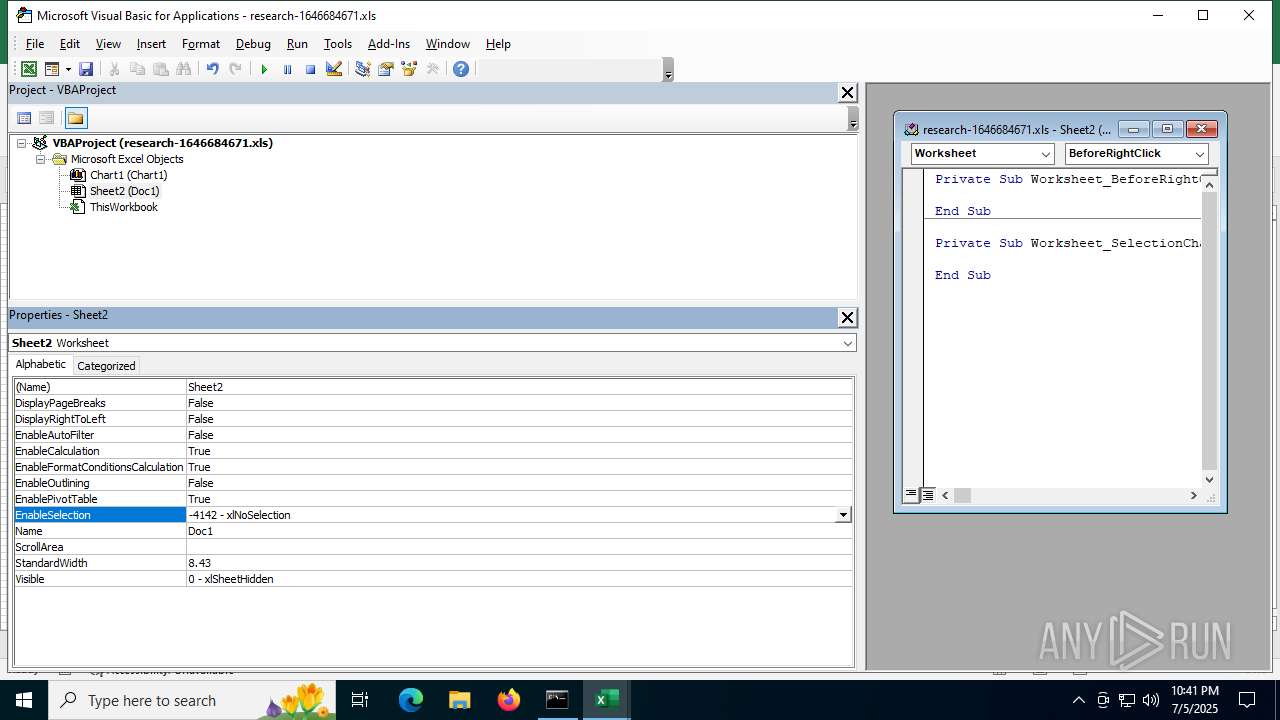Switch to the Categorized tab

(x=106, y=366)
